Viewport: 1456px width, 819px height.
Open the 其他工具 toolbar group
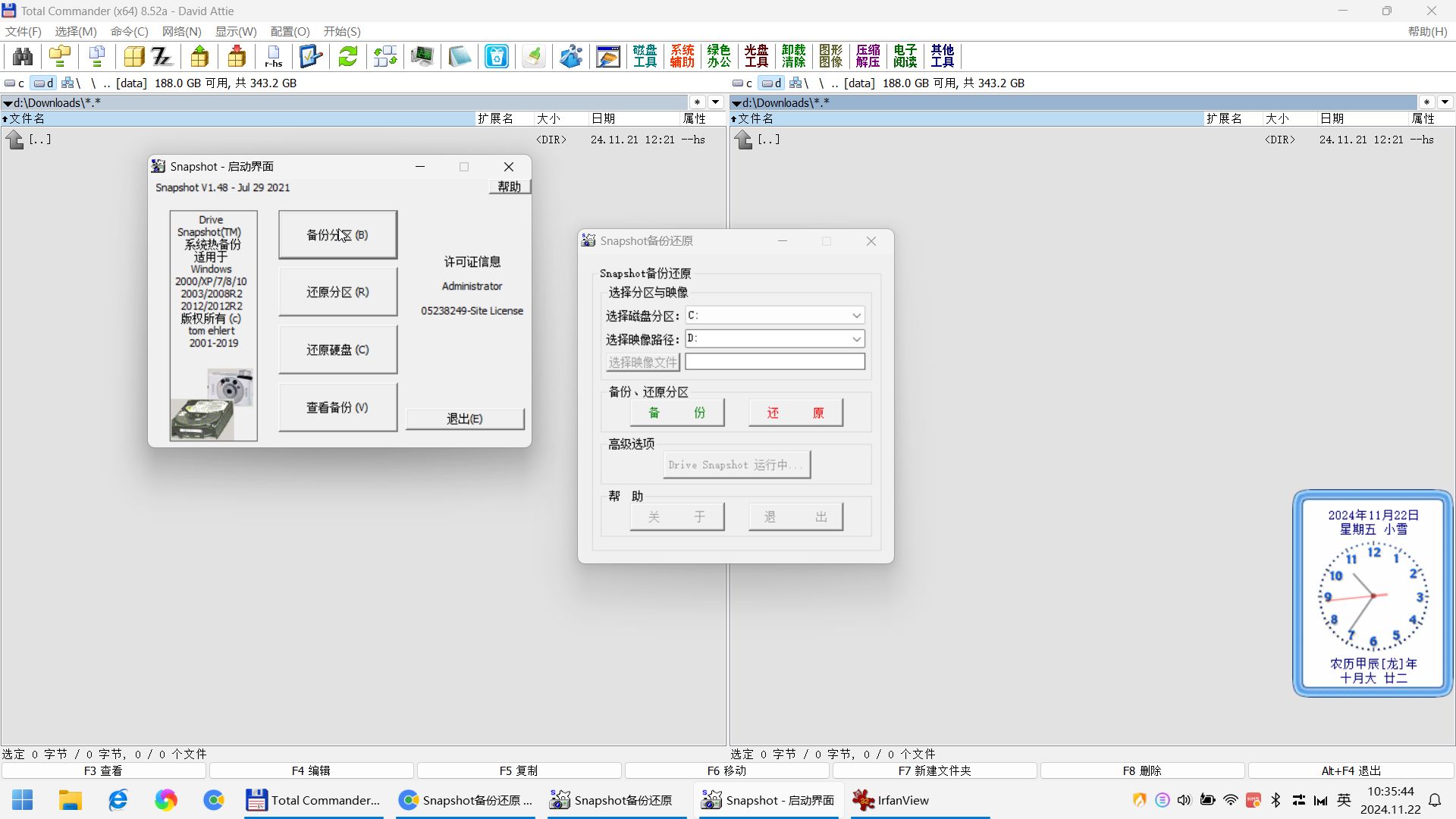(x=942, y=56)
